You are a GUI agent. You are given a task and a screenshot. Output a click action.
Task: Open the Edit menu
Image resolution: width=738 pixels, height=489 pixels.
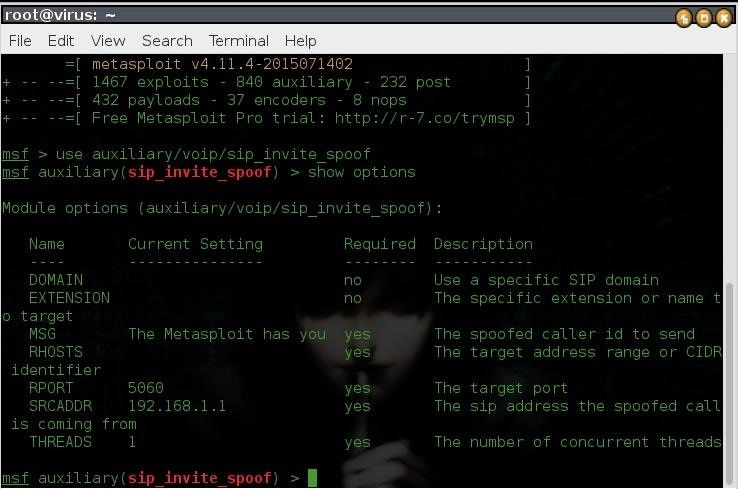pos(61,41)
